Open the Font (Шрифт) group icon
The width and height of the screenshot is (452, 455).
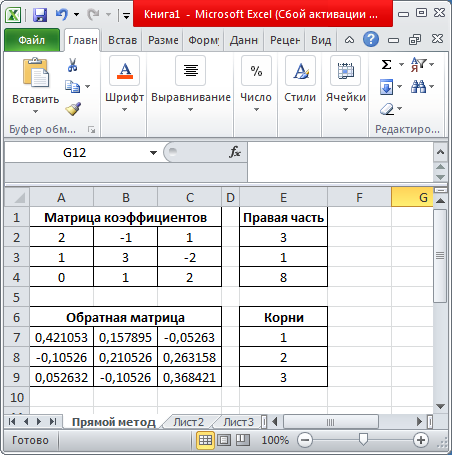[x=125, y=71]
